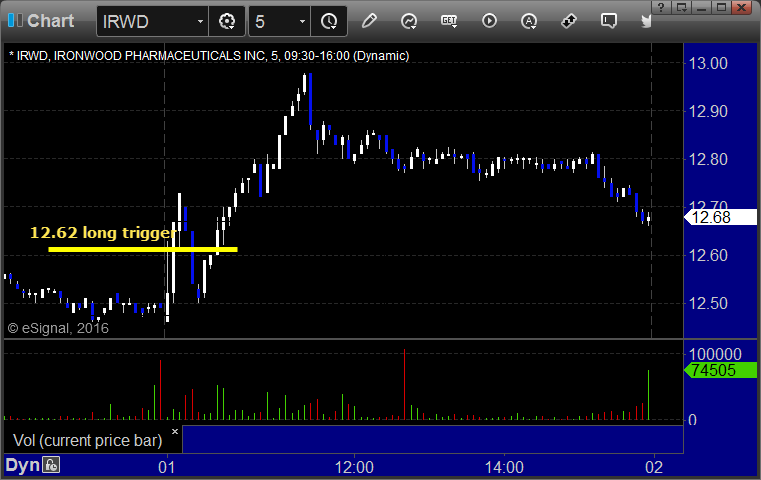Toggle the lock icon next to Dyn
Image resolution: width=761 pixels, height=480 pixels.
pos(51,465)
